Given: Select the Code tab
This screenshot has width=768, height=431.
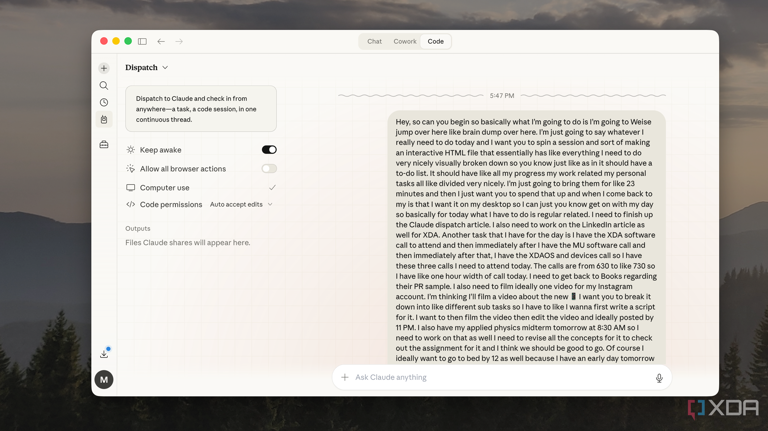Looking at the screenshot, I should [435, 42].
